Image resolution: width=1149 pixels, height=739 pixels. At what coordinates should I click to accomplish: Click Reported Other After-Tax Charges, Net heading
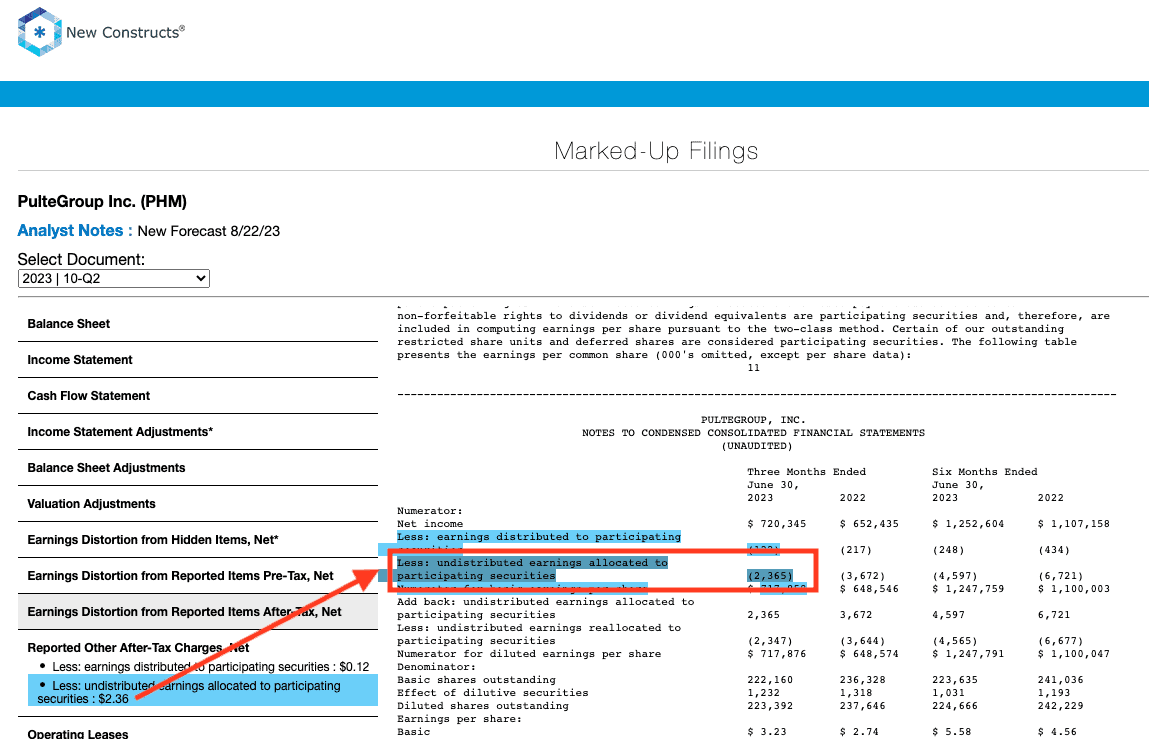138,648
